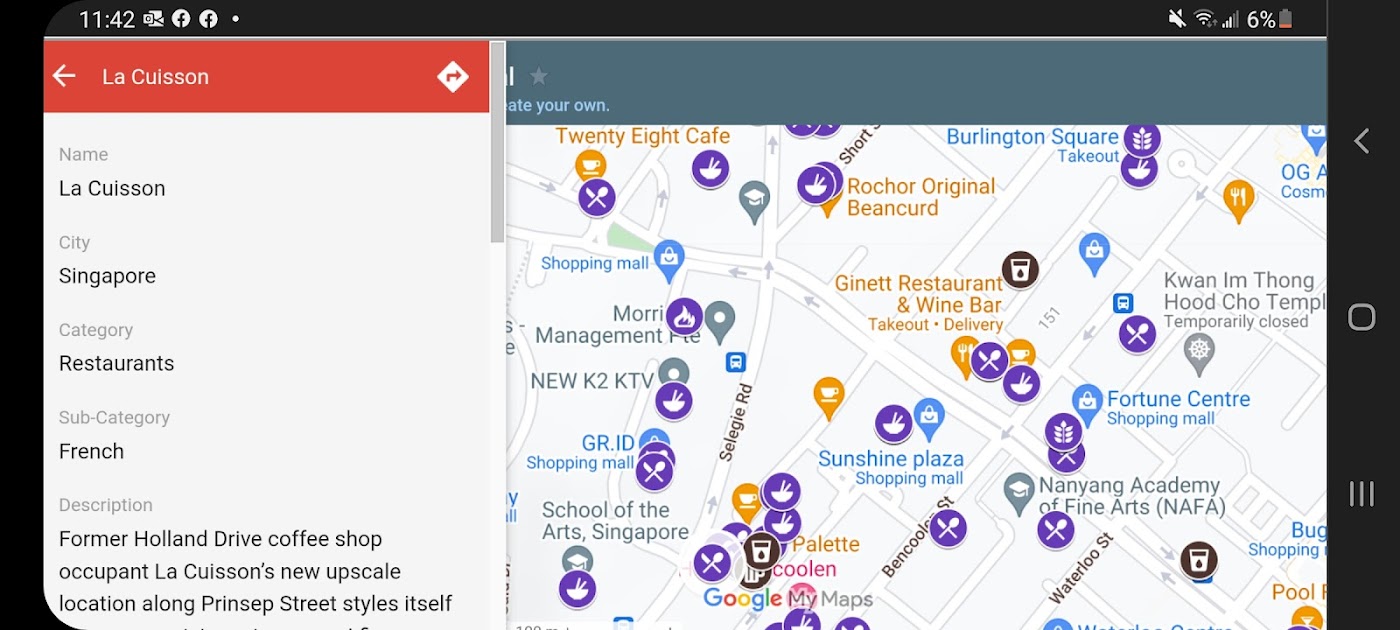Select the brown cup marker above Ginett Restaurant
Screen dimensions: 1400x630
[x=1020, y=269]
